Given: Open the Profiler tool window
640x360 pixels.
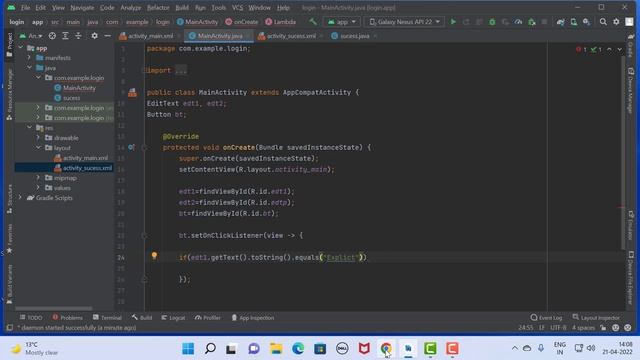Looking at the screenshot, I should [x=208, y=318].
